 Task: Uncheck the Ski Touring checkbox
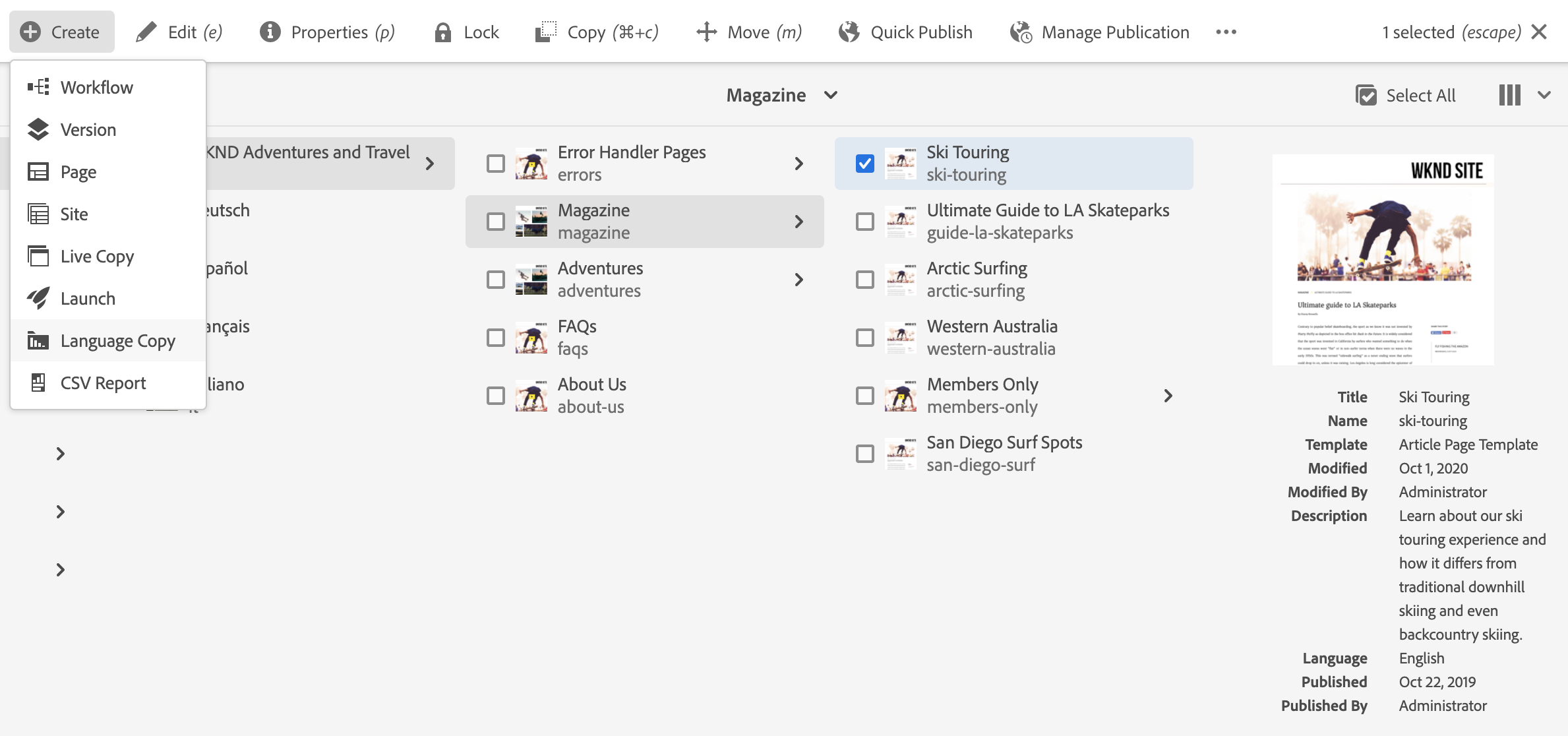[x=864, y=164]
